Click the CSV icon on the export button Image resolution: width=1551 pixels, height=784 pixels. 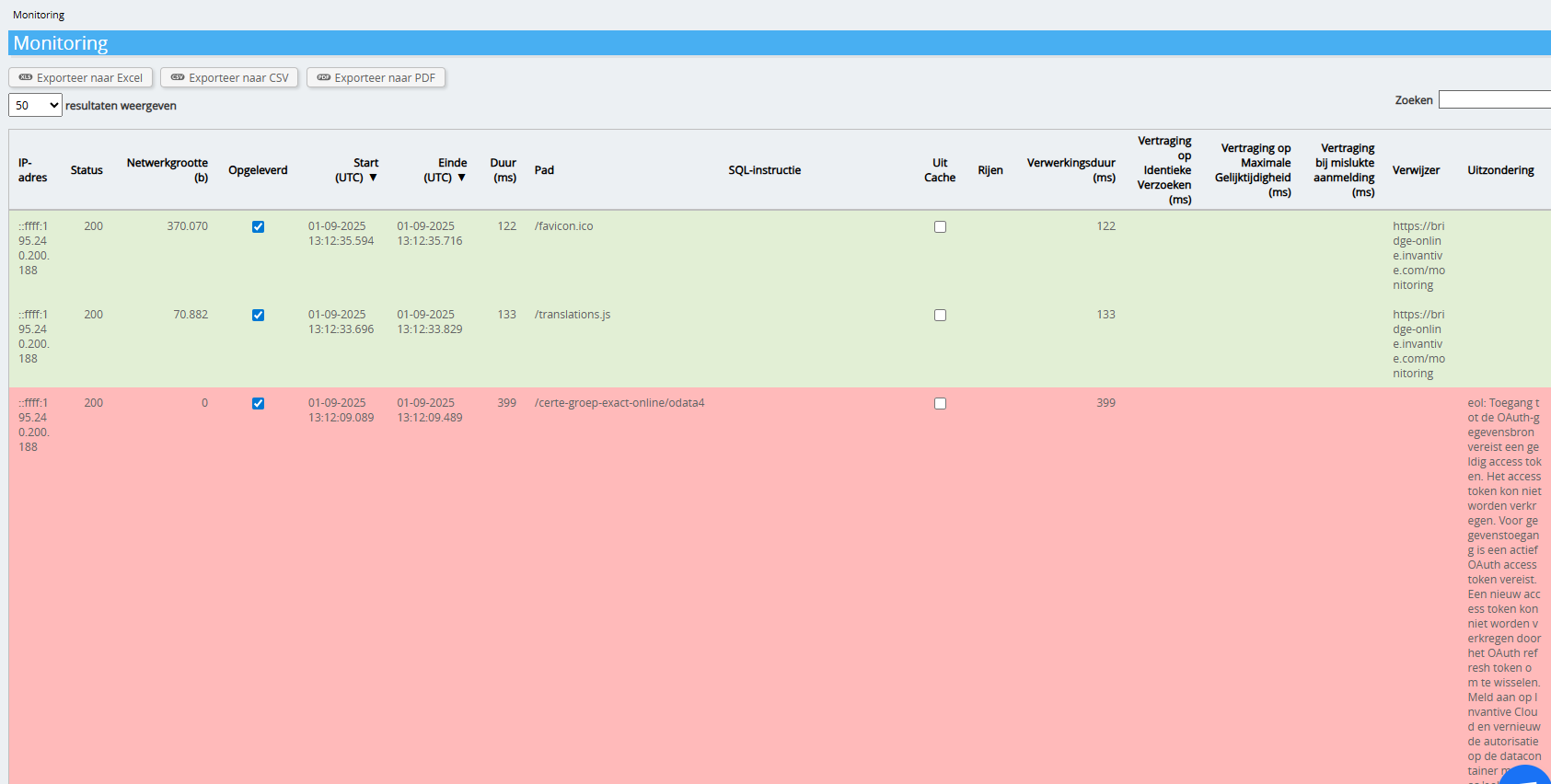click(x=178, y=77)
